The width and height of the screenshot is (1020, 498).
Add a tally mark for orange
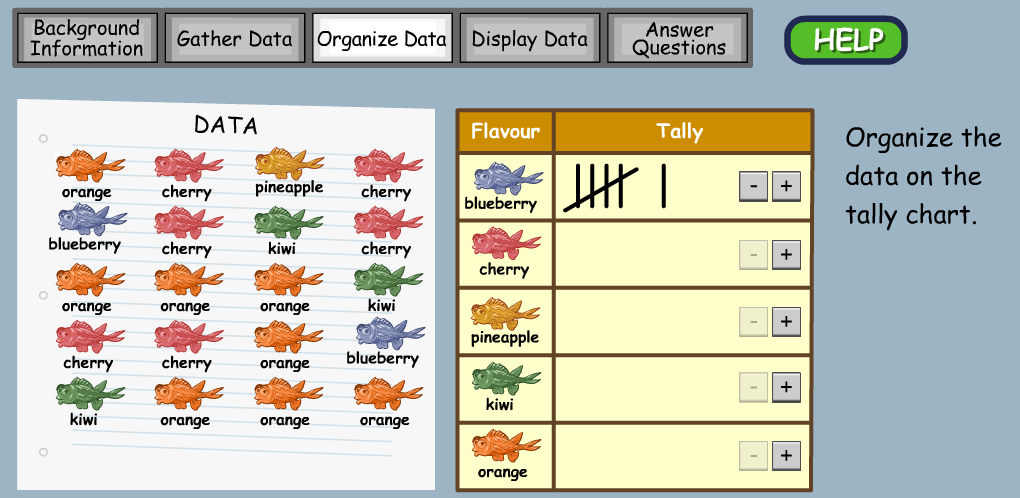786,456
